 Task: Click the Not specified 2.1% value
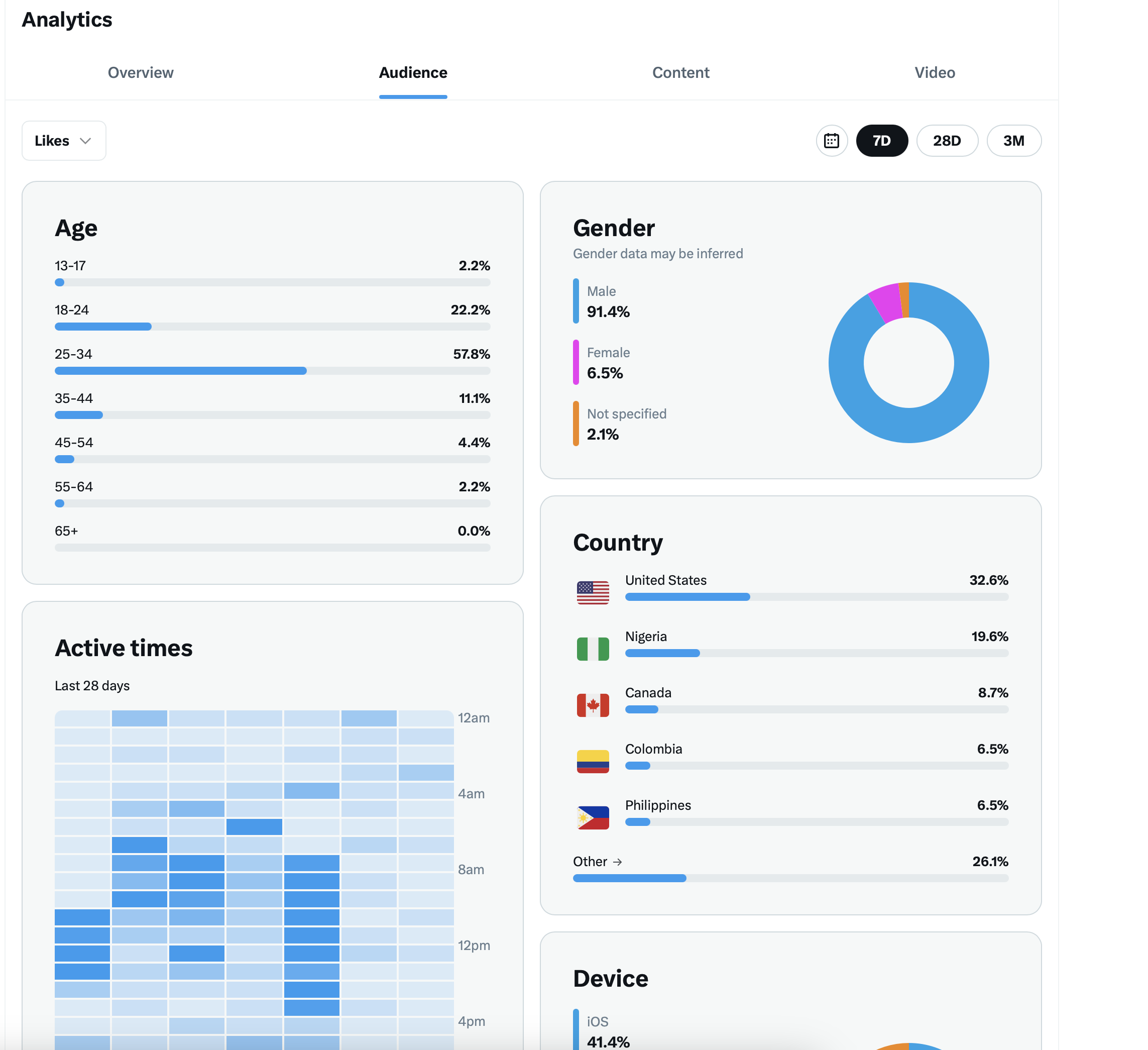point(603,434)
